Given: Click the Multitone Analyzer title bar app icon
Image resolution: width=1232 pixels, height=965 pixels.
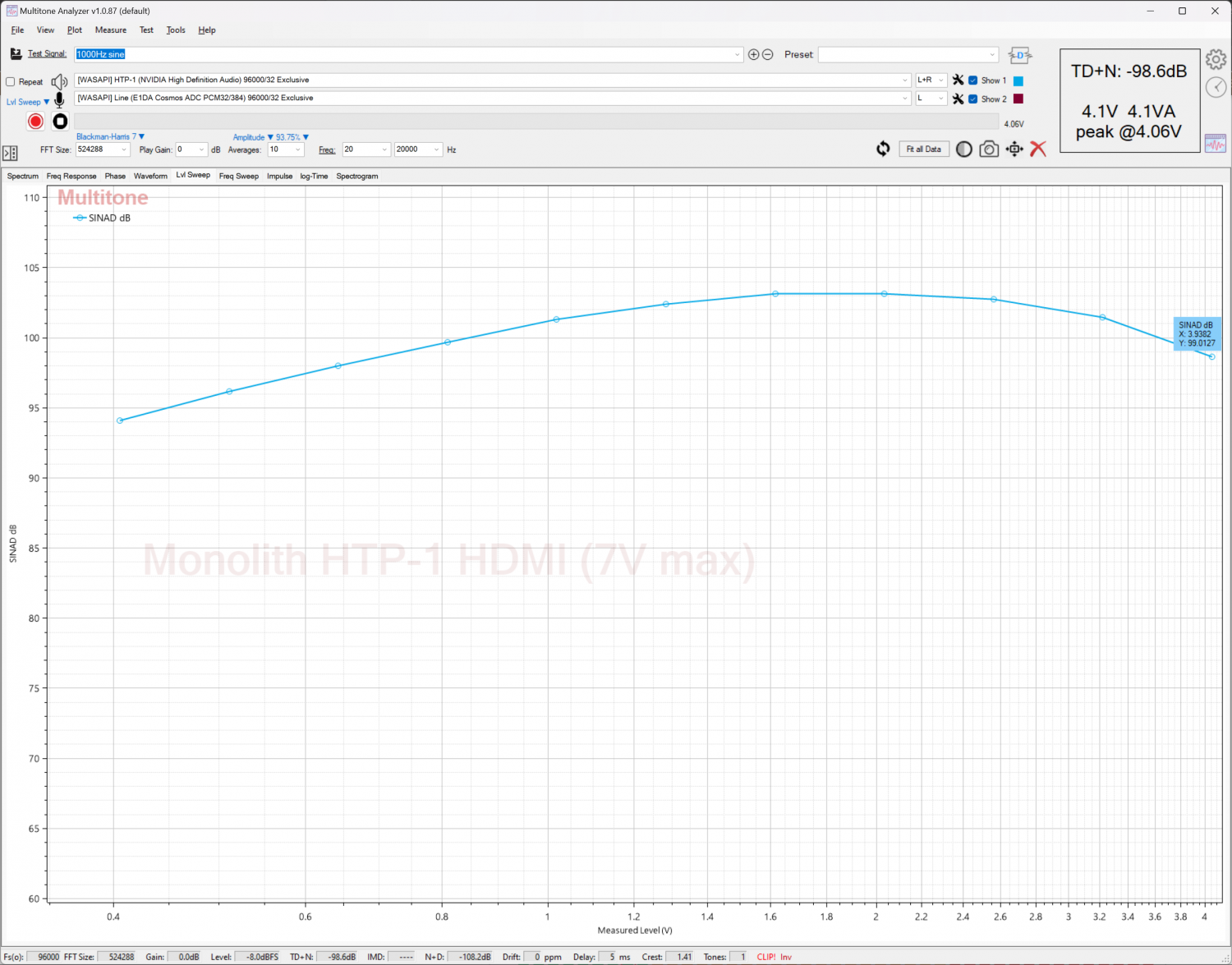Looking at the screenshot, I should pos(11,11).
